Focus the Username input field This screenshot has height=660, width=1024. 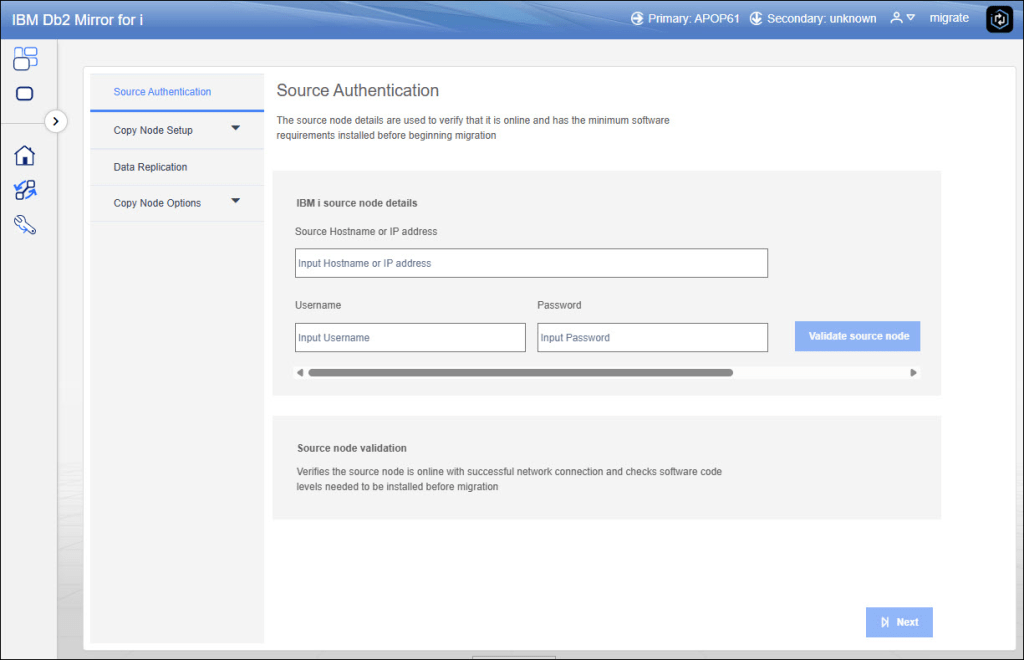point(410,338)
